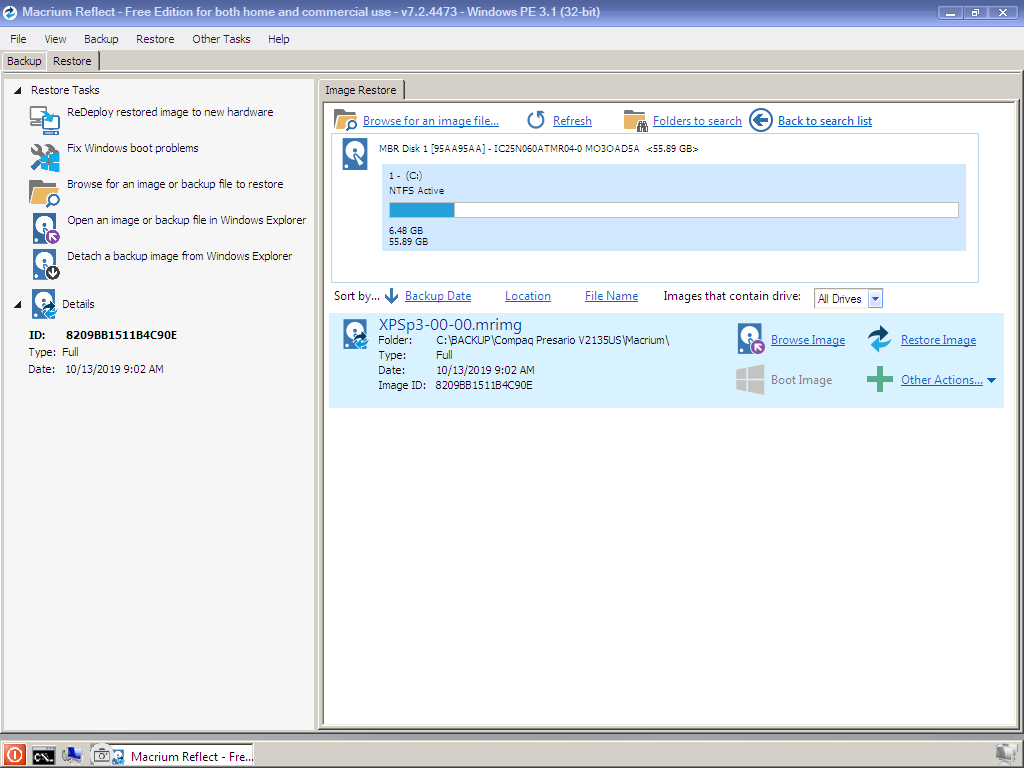Select the 1 - (C:) NTFS Active partition label
The image size is (1024, 768).
pyautogui.click(x=416, y=183)
